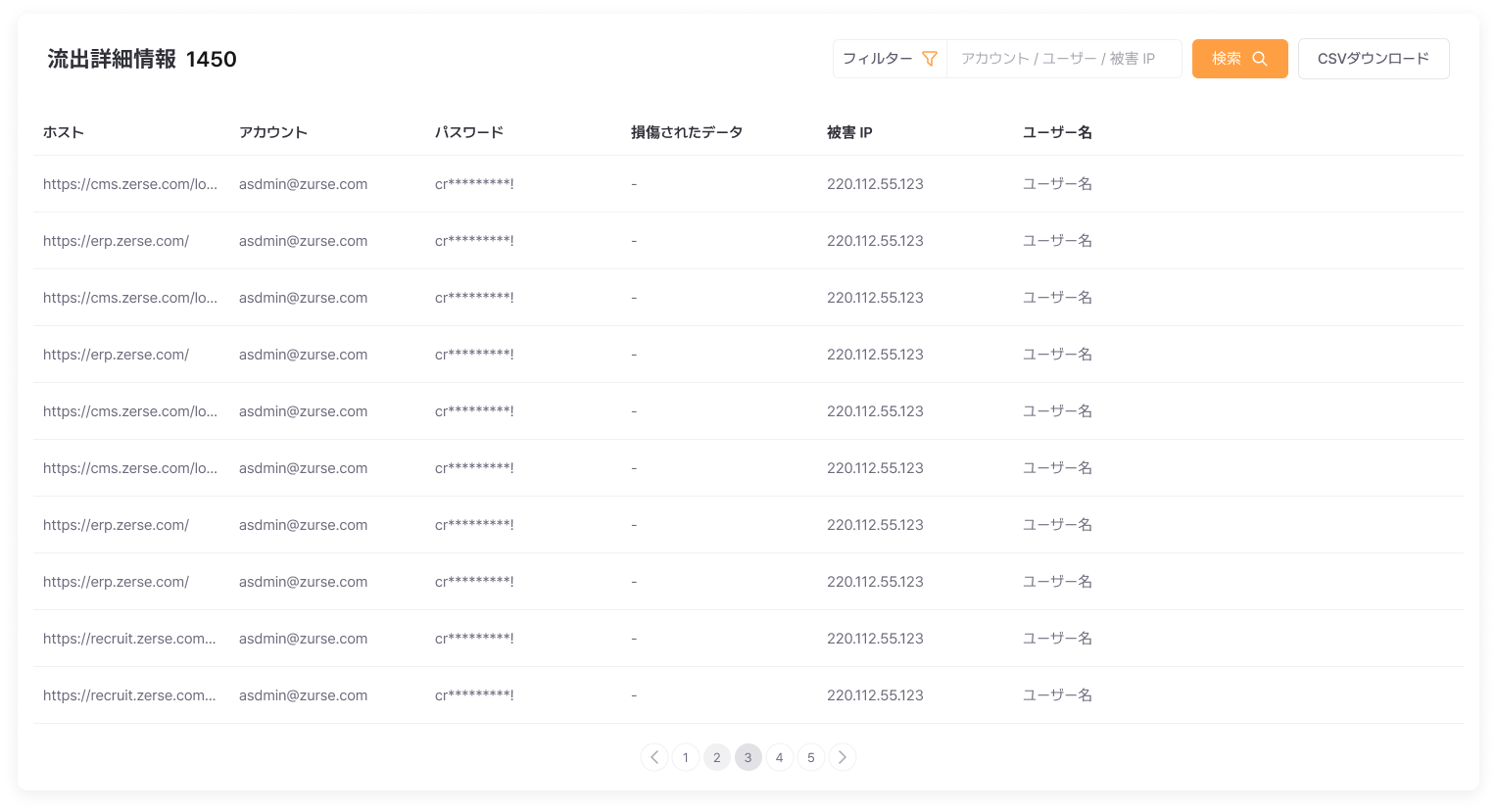
Task: Click the パスワード column header
Action: tap(469, 131)
